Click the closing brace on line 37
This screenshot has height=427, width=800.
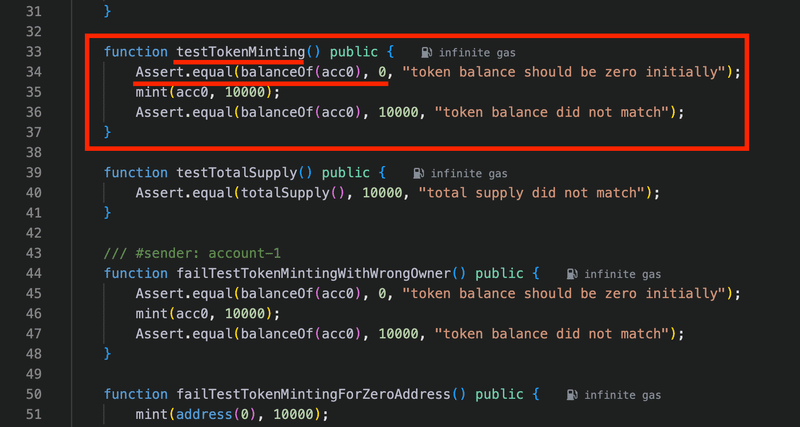pos(107,132)
